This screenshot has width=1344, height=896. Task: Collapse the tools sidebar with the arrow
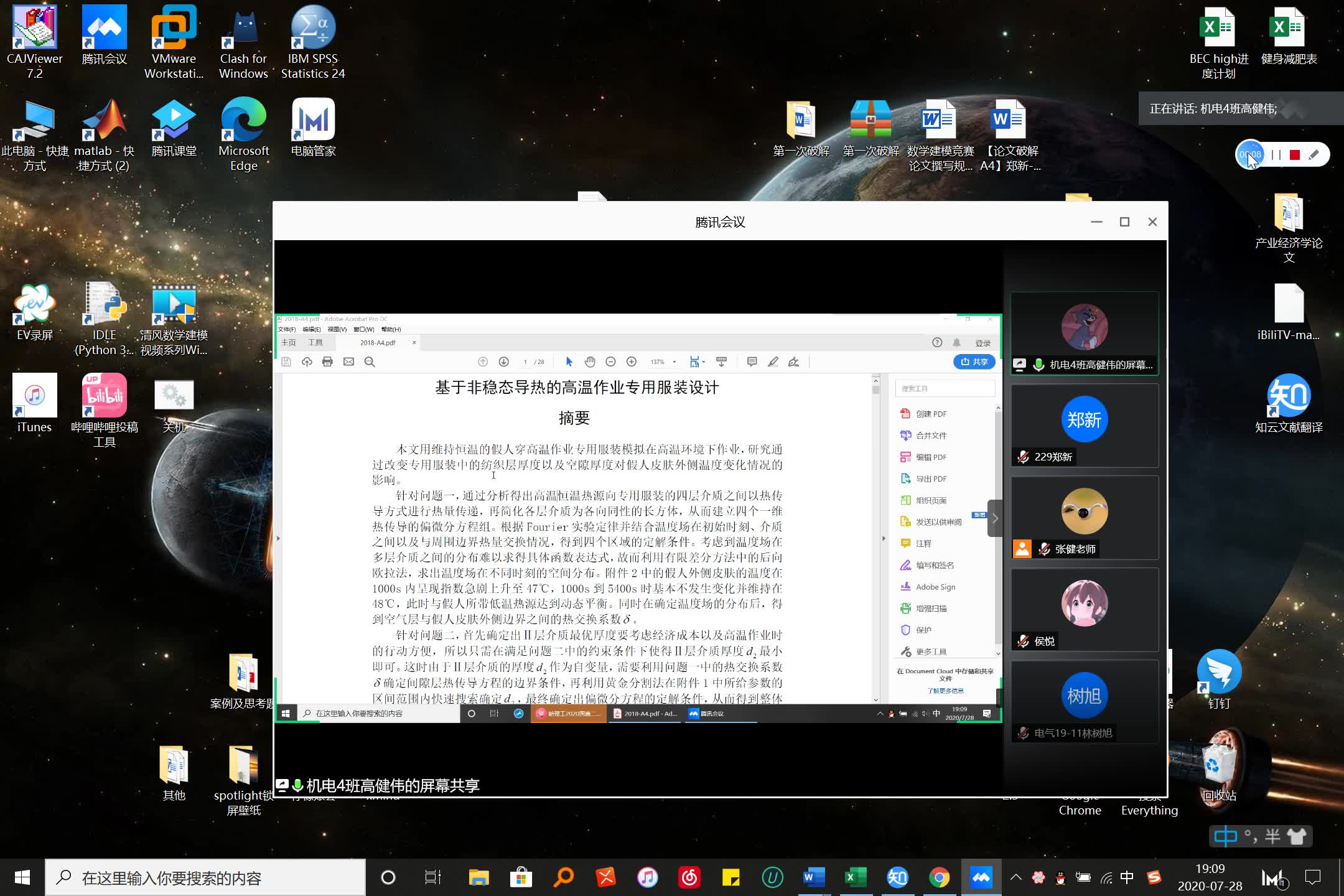[995, 518]
